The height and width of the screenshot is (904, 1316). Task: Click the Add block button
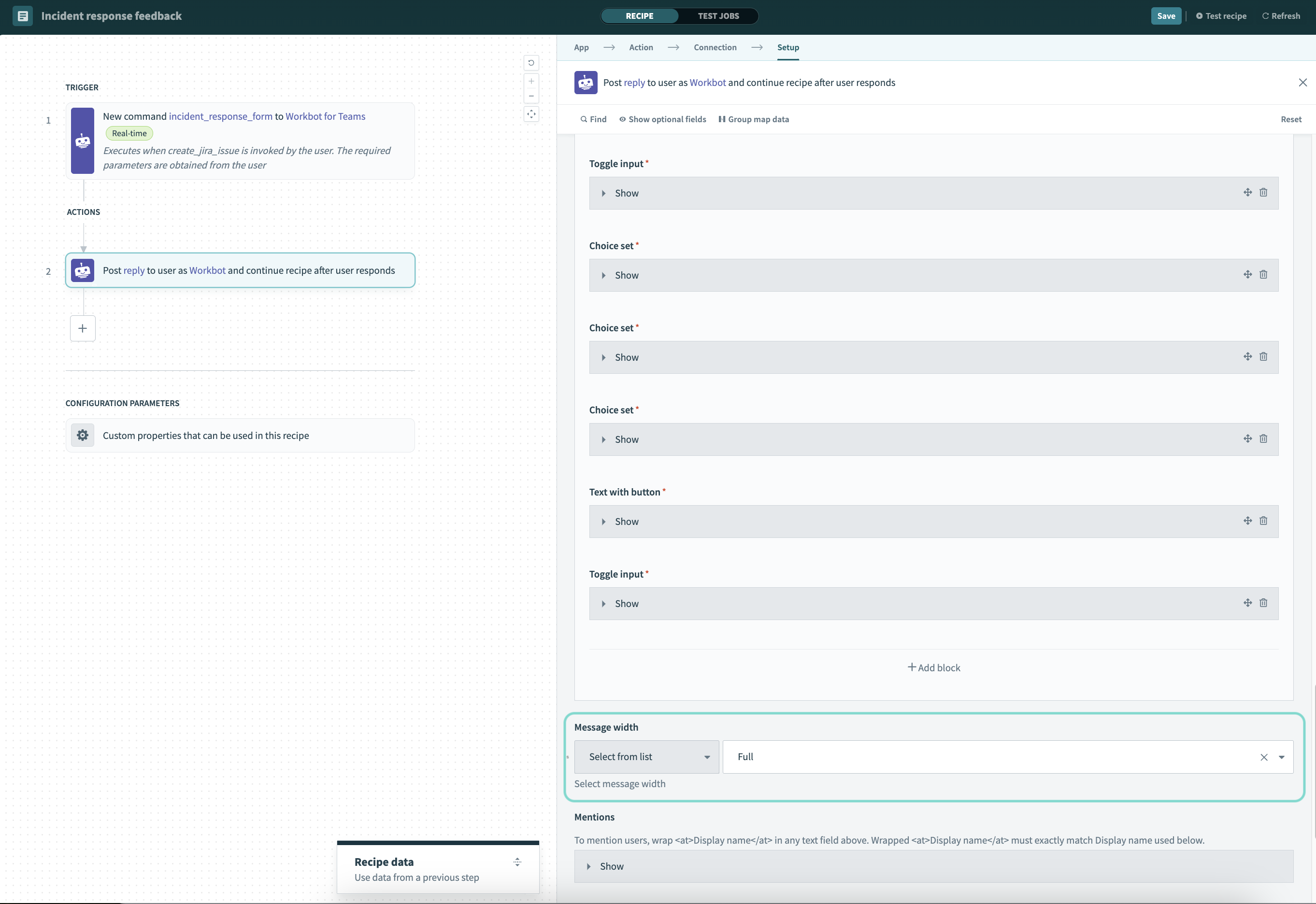tap(933, 667)
